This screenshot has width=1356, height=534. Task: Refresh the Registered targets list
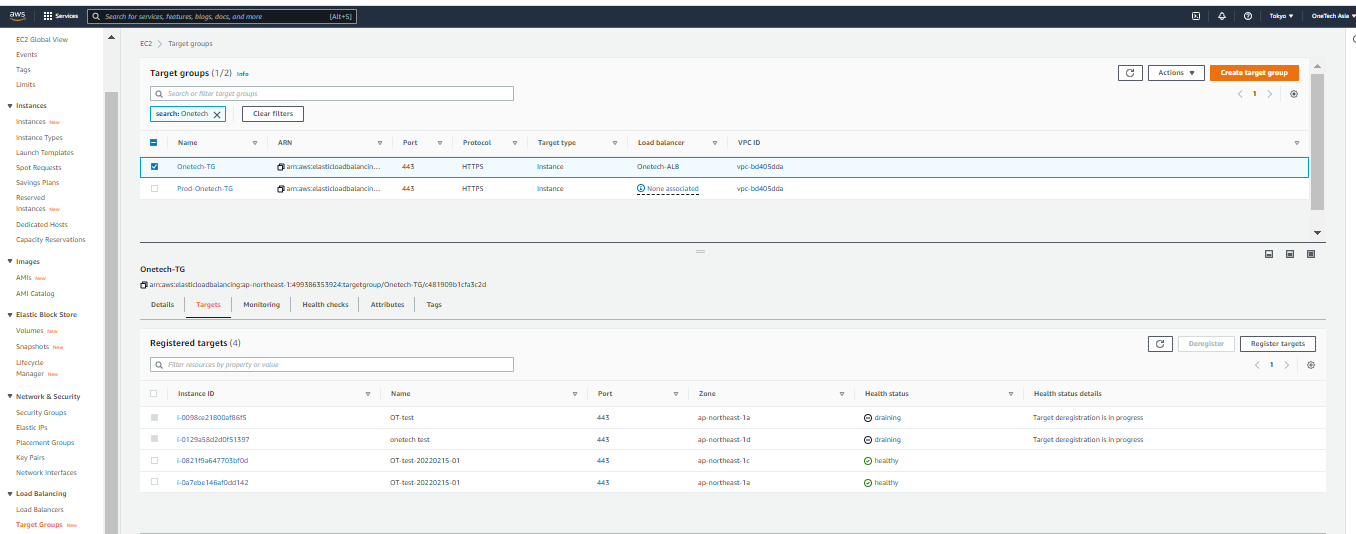1160,343
